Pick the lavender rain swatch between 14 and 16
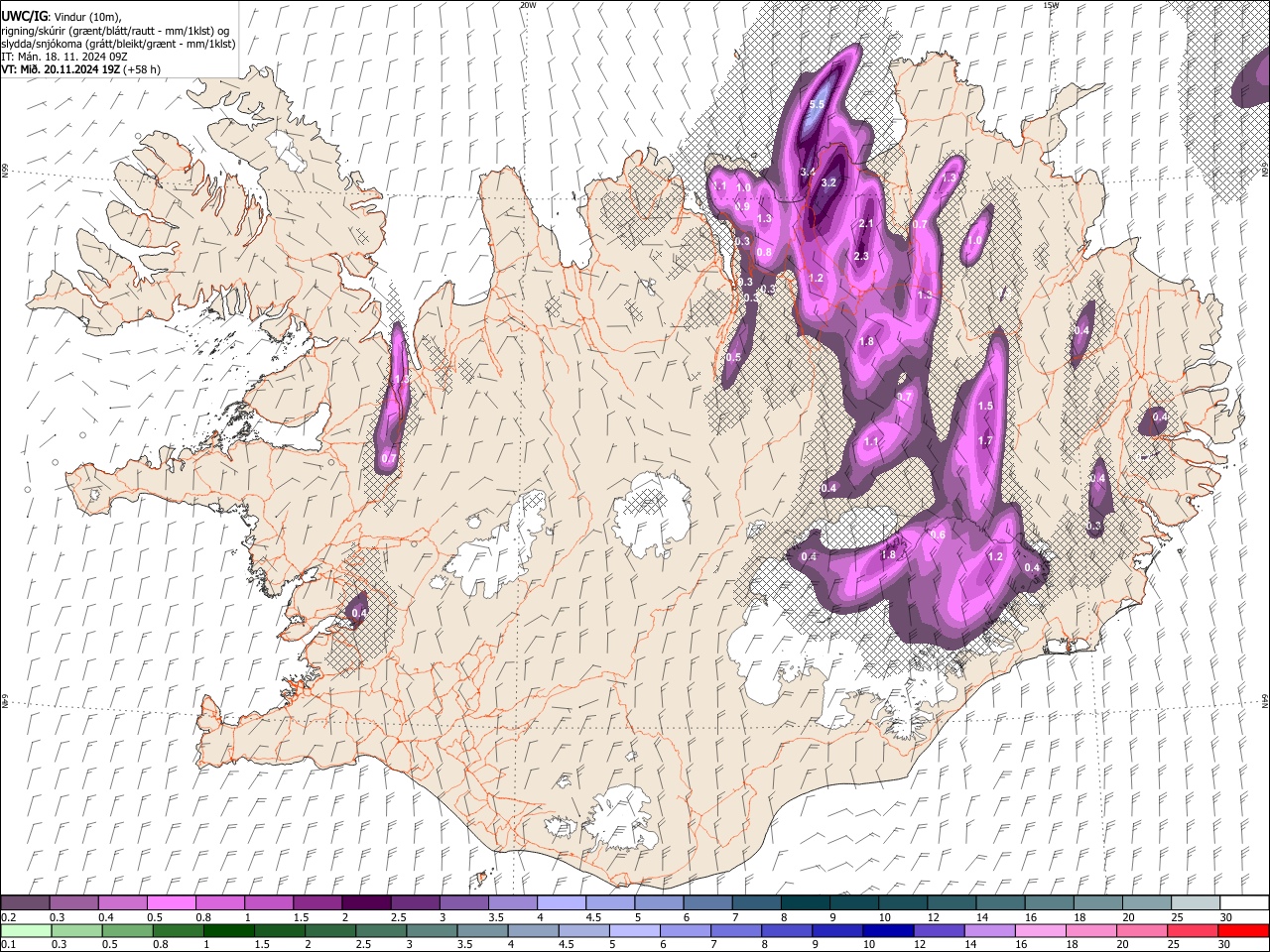Image resolution: width=1270 pixels, height=952 pixels. tap(989, 930)
